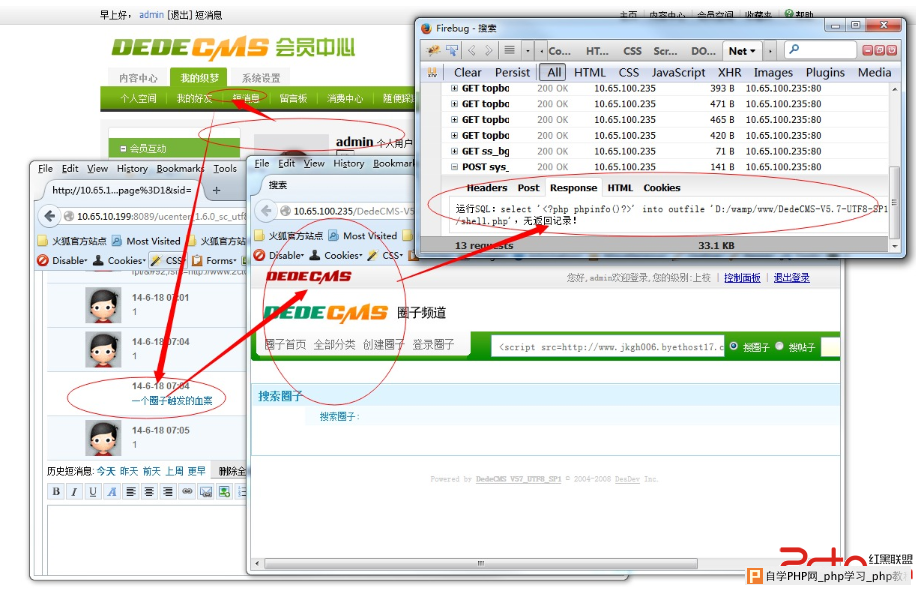The width and height of the screenshot is (916, 590).
Task: Show 今天 history messages
Action: pyautogui.click(x=106, y=471)
